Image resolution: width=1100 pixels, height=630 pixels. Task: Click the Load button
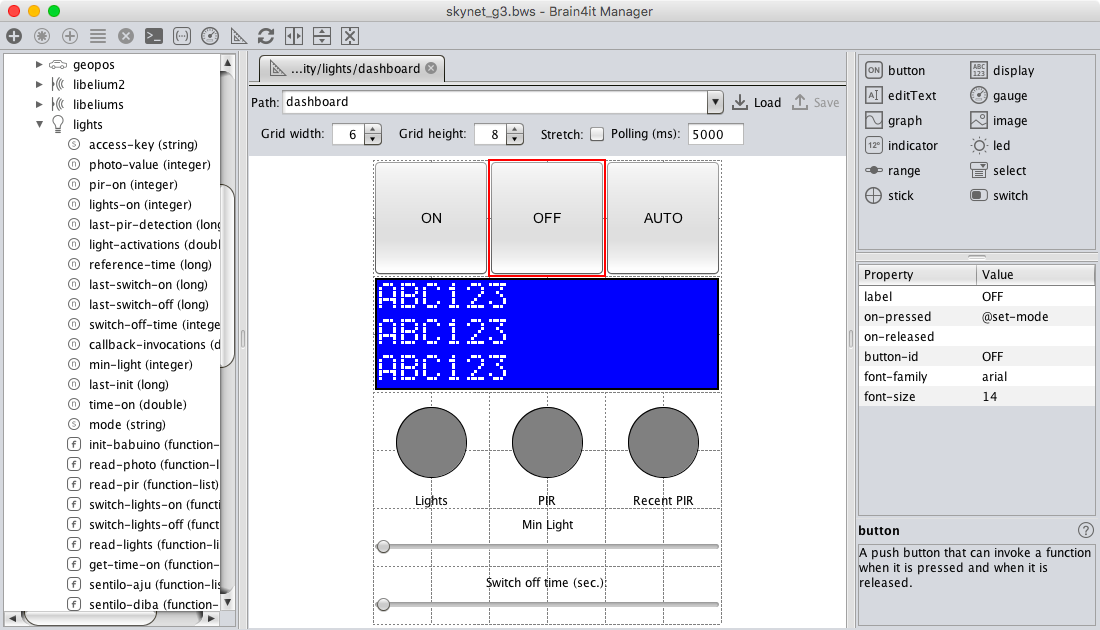[x=756, y=102]
